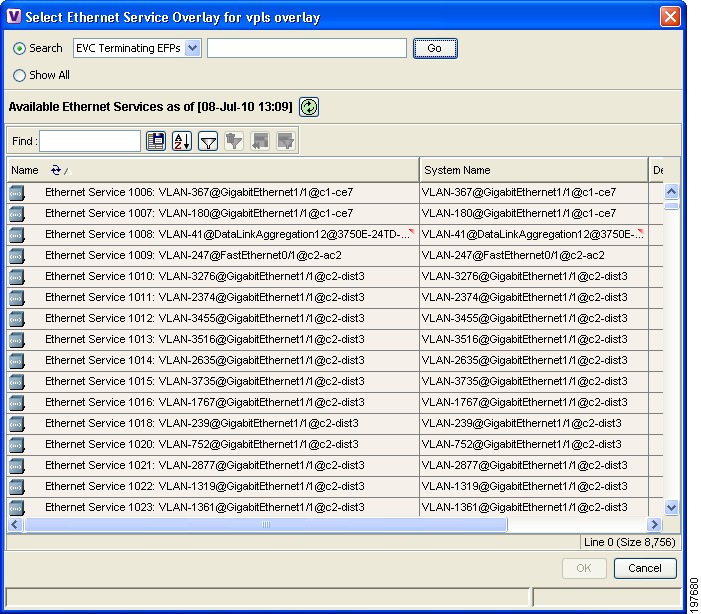The width and height of the screenshot is (701, 614).
Task: Click the Show Only Selected Rows icon
Action: point(286,141)
